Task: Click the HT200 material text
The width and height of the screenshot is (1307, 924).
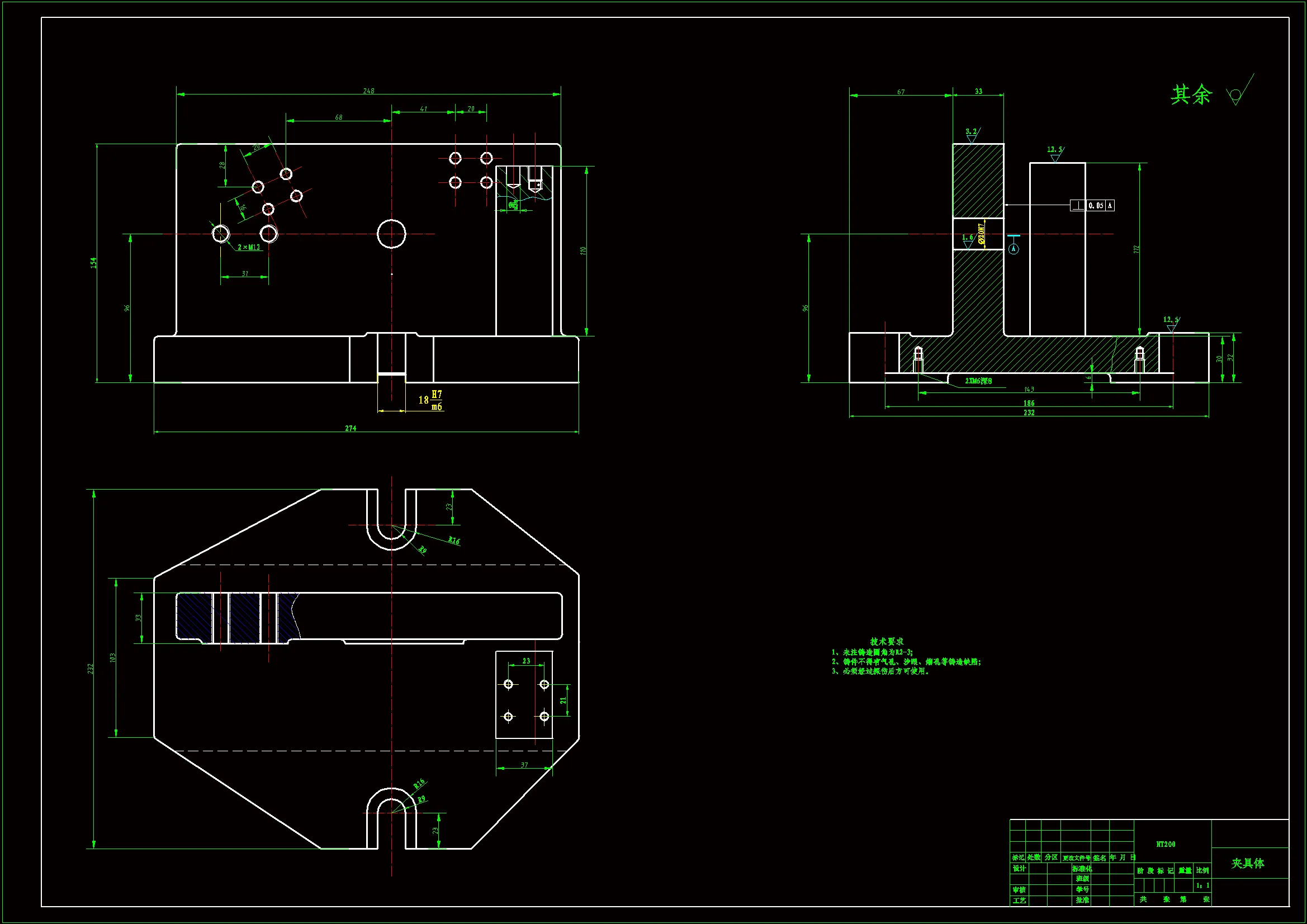Action: (x=1165, y=844)
